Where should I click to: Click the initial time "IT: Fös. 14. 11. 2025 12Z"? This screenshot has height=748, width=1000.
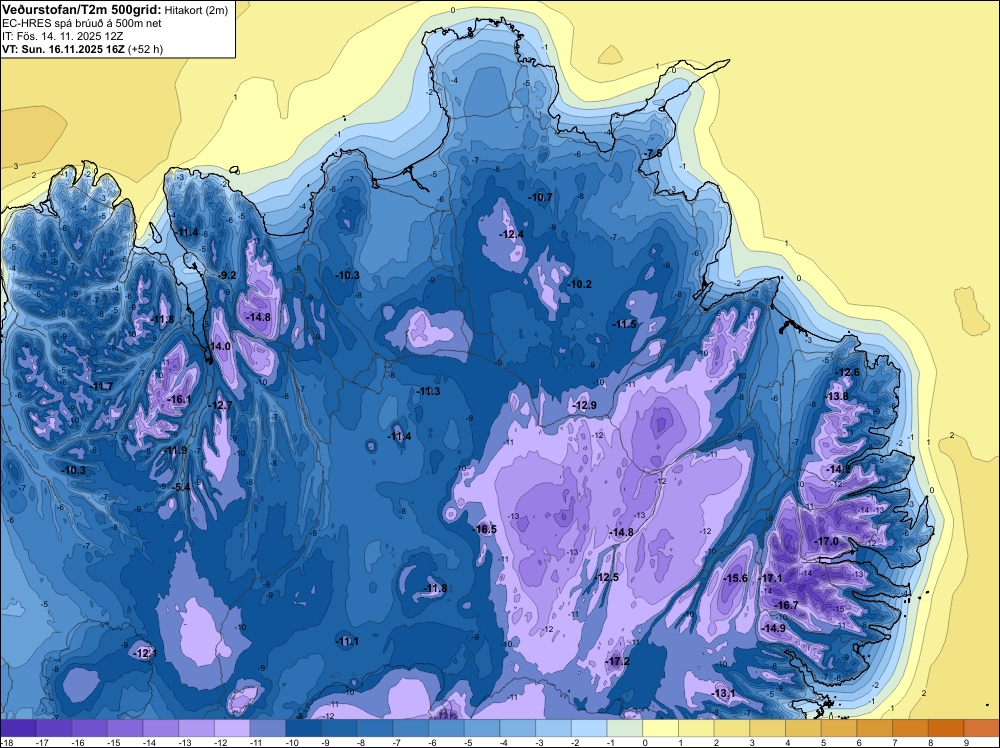click(x=62, y=36)
